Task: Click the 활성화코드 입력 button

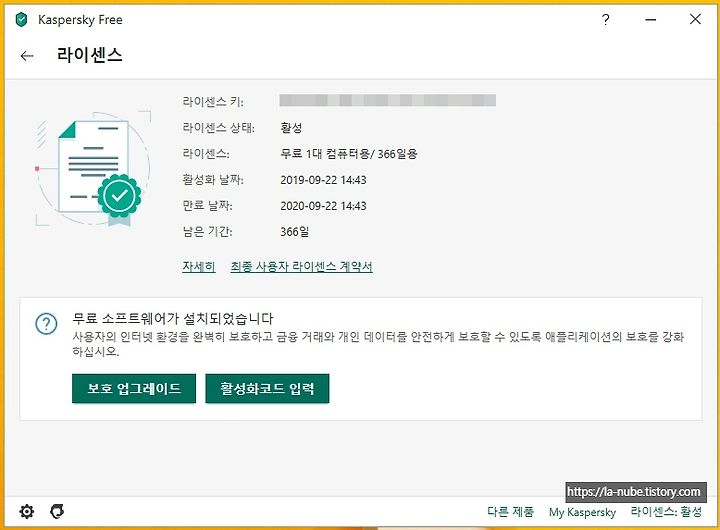Action: 267,389
